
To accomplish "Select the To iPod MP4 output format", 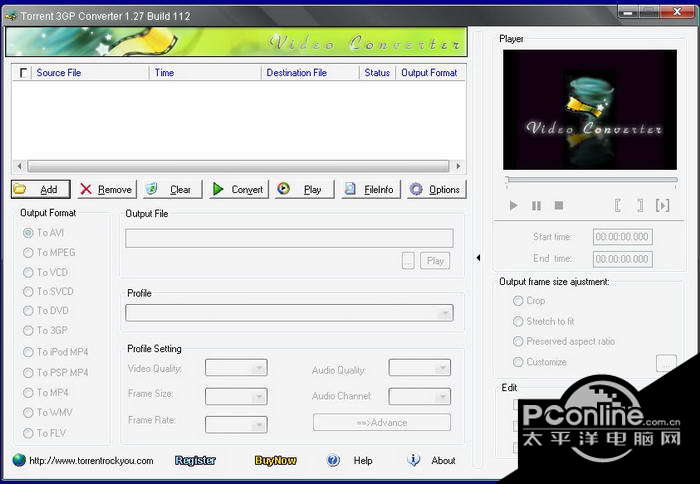I will (x=56, y=352).
